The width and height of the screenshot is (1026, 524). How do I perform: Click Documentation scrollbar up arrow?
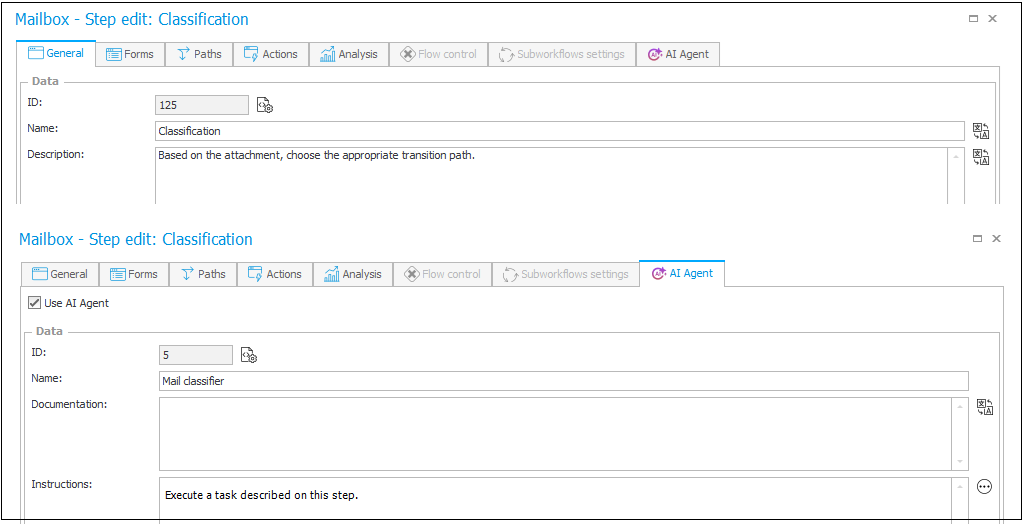point(960,407)
